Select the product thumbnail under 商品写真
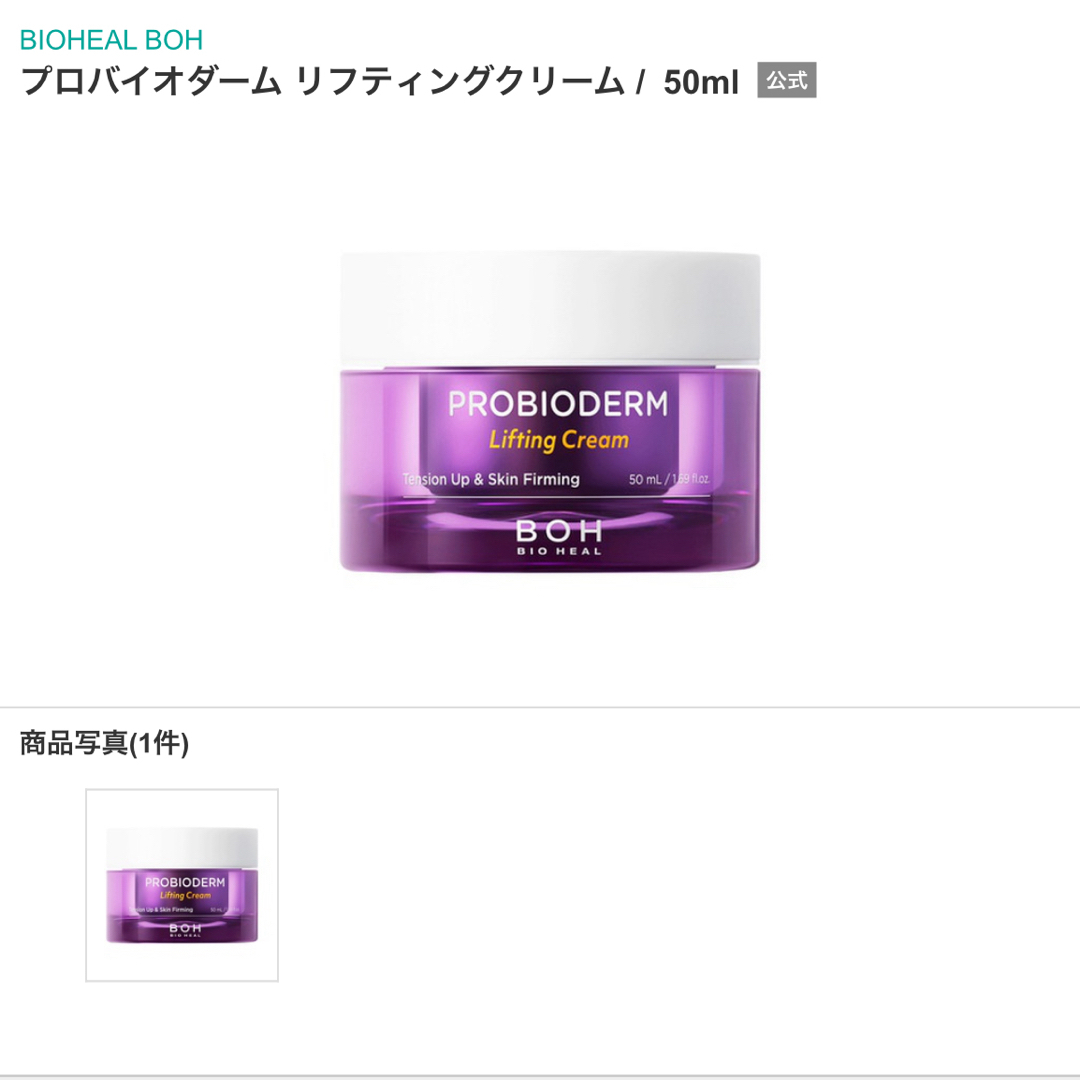 [x=182, y=885]
